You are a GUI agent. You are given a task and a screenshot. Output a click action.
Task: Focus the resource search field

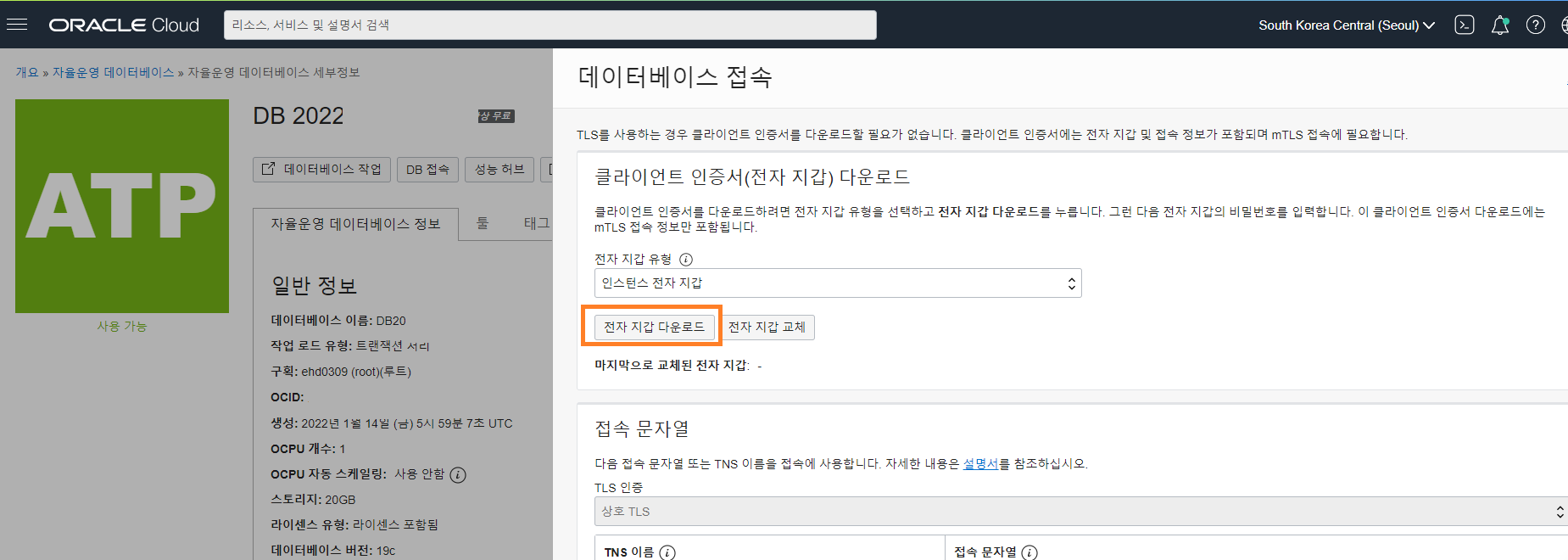pos(550,25)
